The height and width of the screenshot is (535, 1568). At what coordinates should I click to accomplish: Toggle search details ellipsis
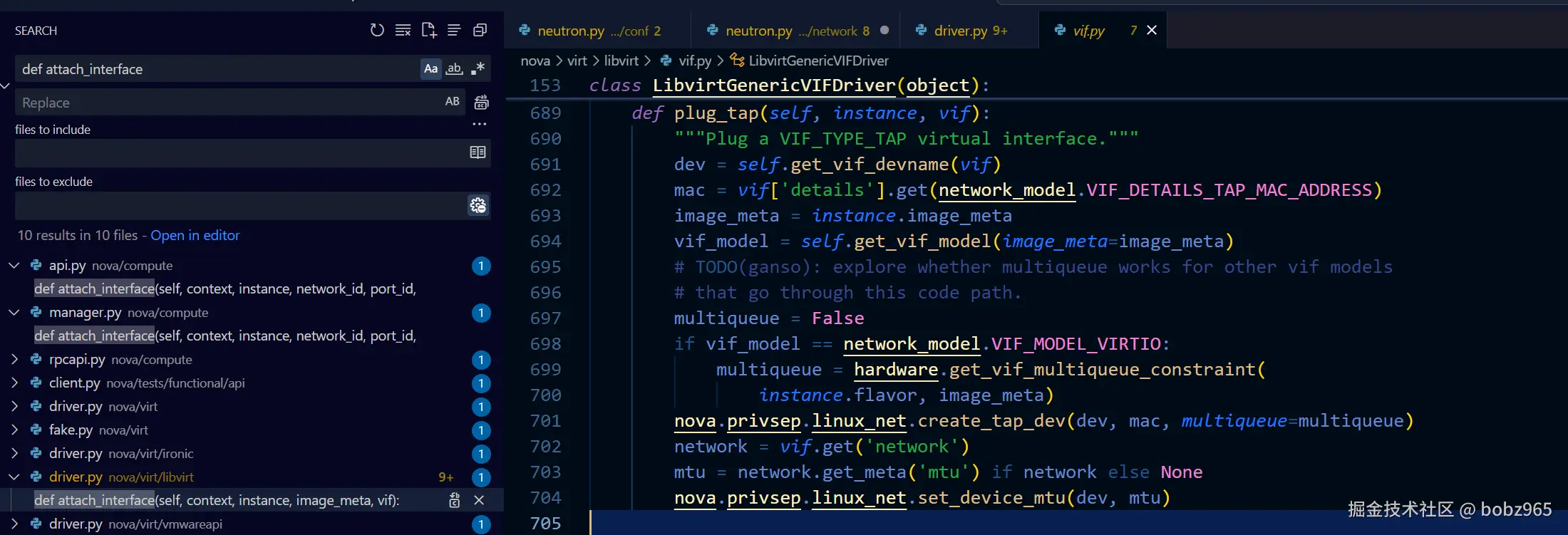click(x=480, y=124)
